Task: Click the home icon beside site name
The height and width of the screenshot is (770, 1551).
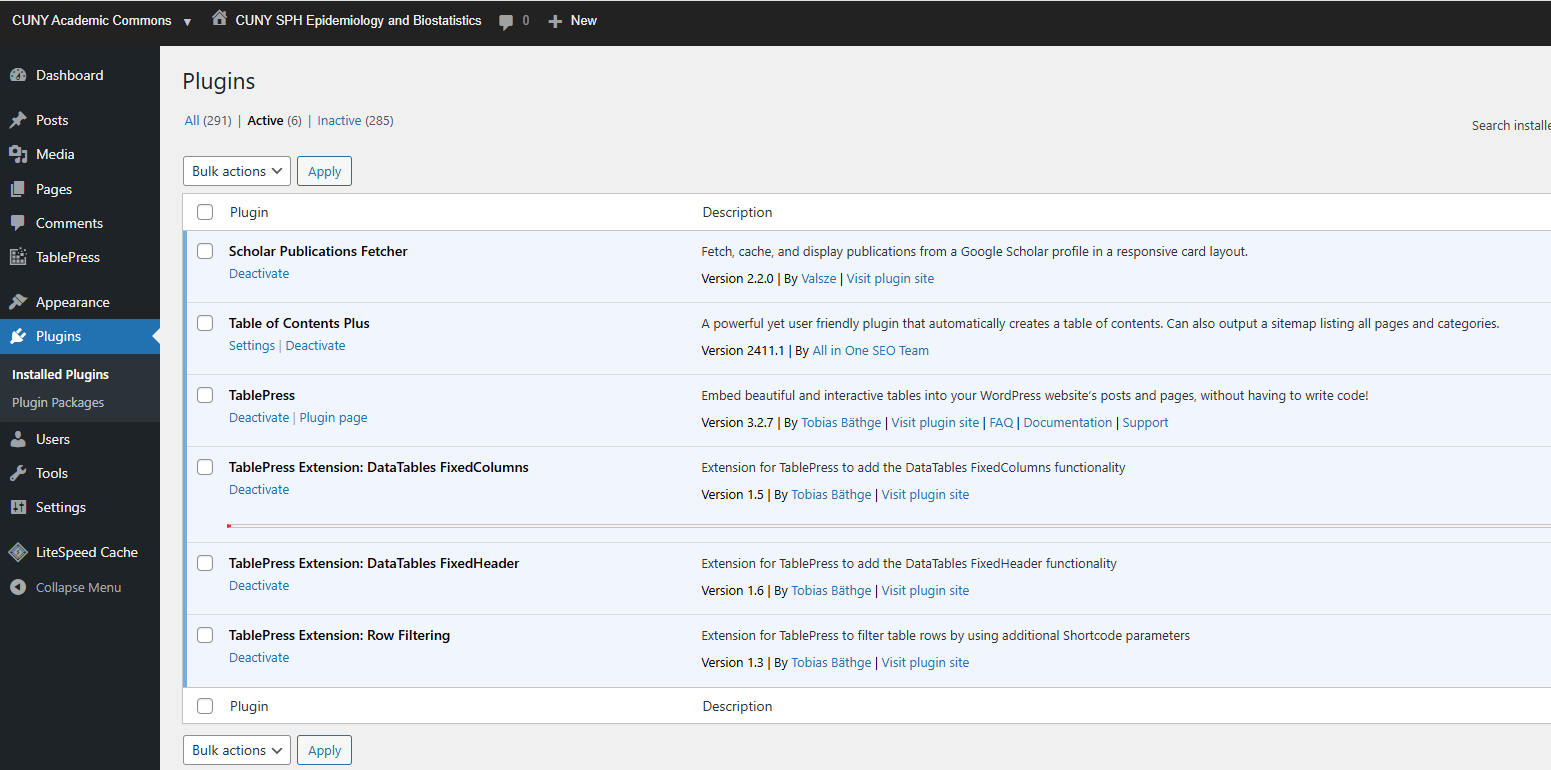Action: 219,19
